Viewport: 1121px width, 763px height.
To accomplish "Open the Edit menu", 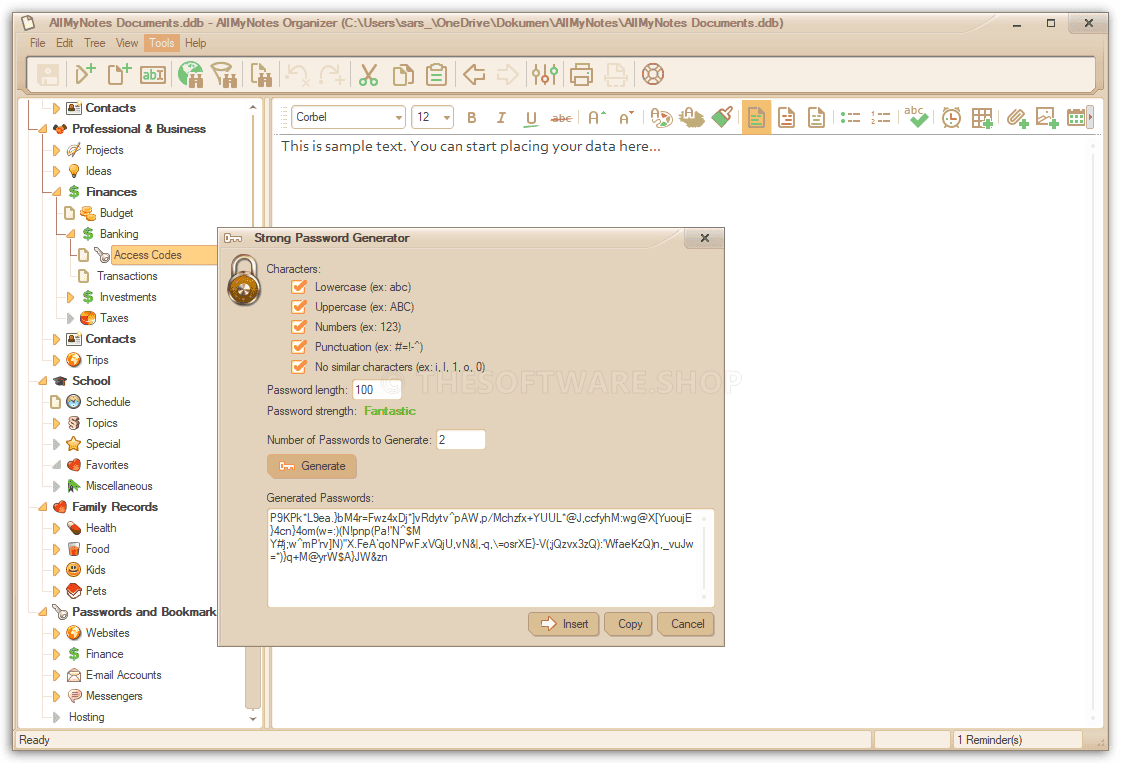I will [x=64, y=43].
